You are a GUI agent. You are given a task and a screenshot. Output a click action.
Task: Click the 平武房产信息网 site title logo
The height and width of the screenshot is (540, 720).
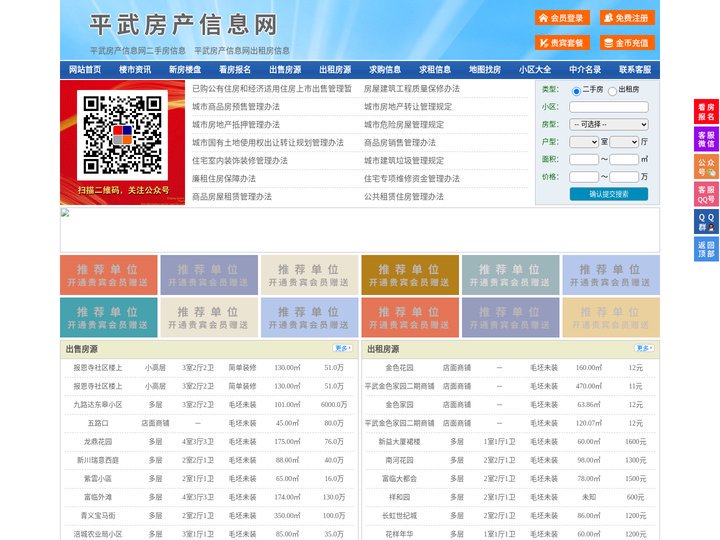point(183,25)
